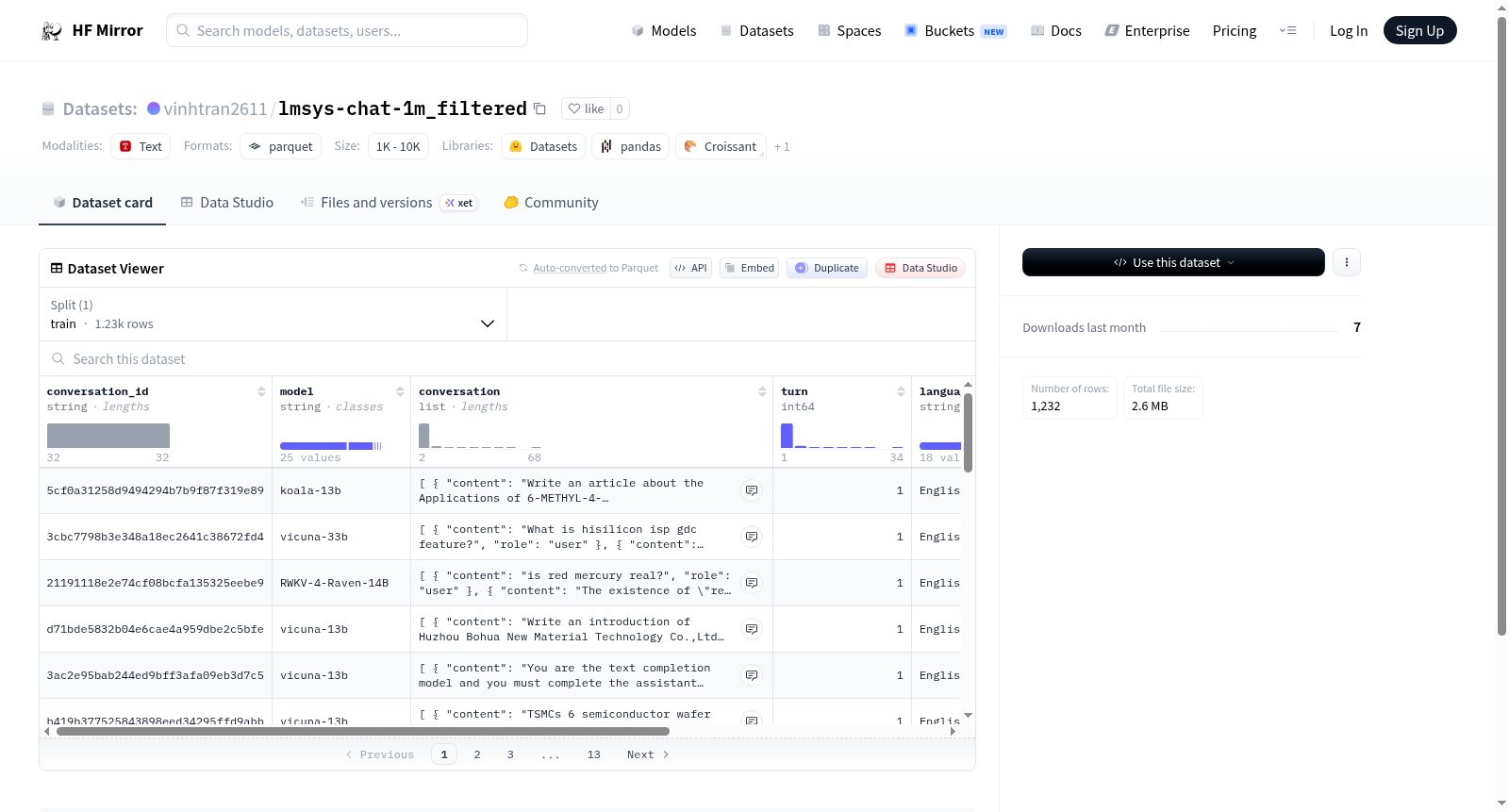Open Buckets page
Viewport: 1509px width, 812px height.
pos(955,31)
